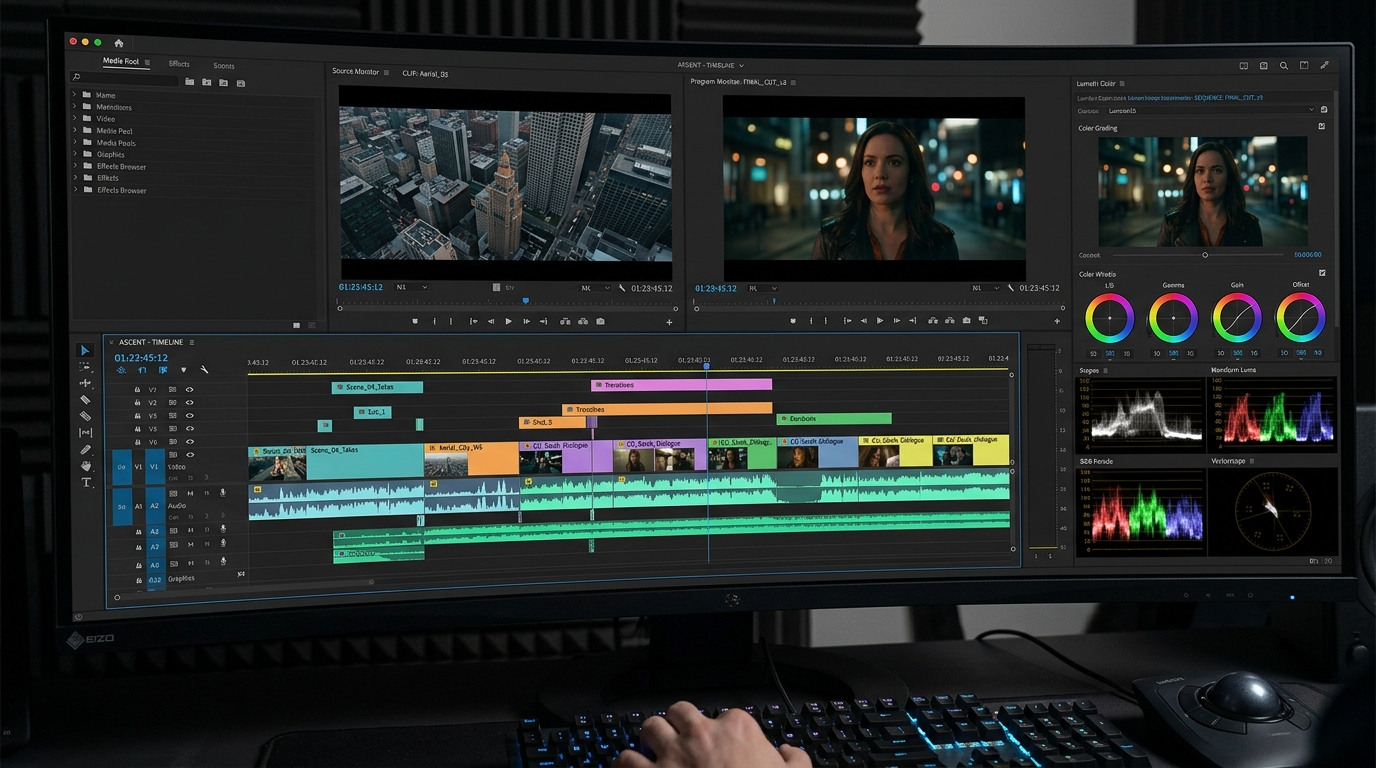The height and width of the screenshot is (768, 1376).
Task: Select the Scene_04_Takes clip on top track
Action: click(x=377, y=387)
